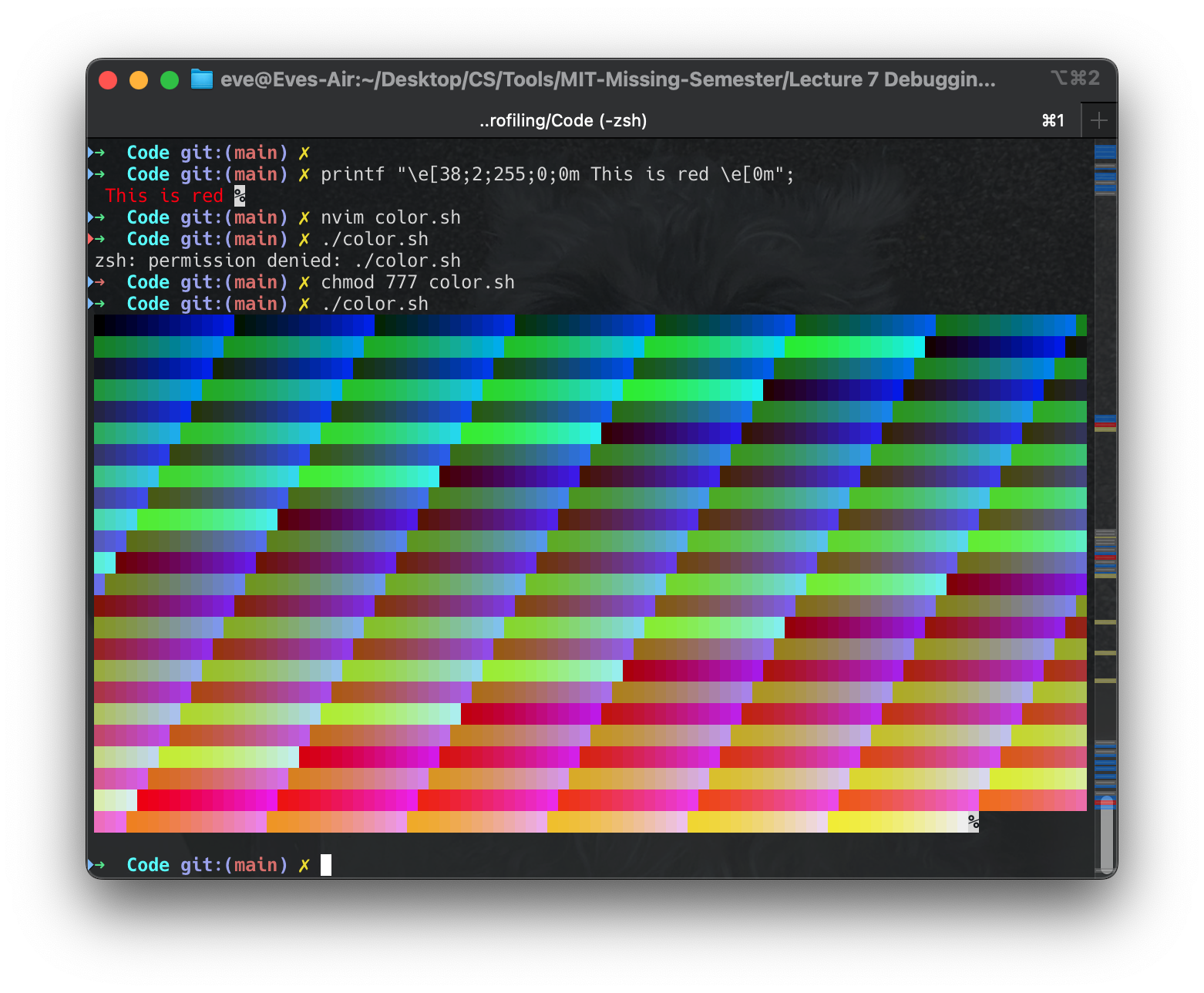1204x993 pixels.
Task: Click the window title path text
Action: [x=605, y=79]
